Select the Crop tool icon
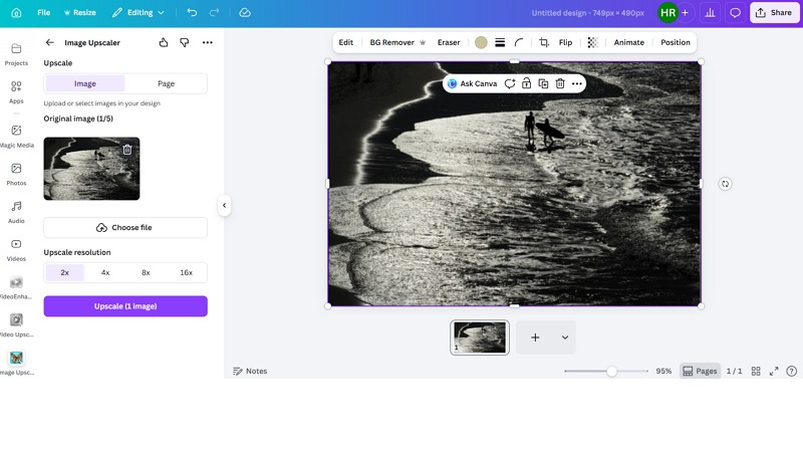 pyautogui.click(x=544, y=42)
